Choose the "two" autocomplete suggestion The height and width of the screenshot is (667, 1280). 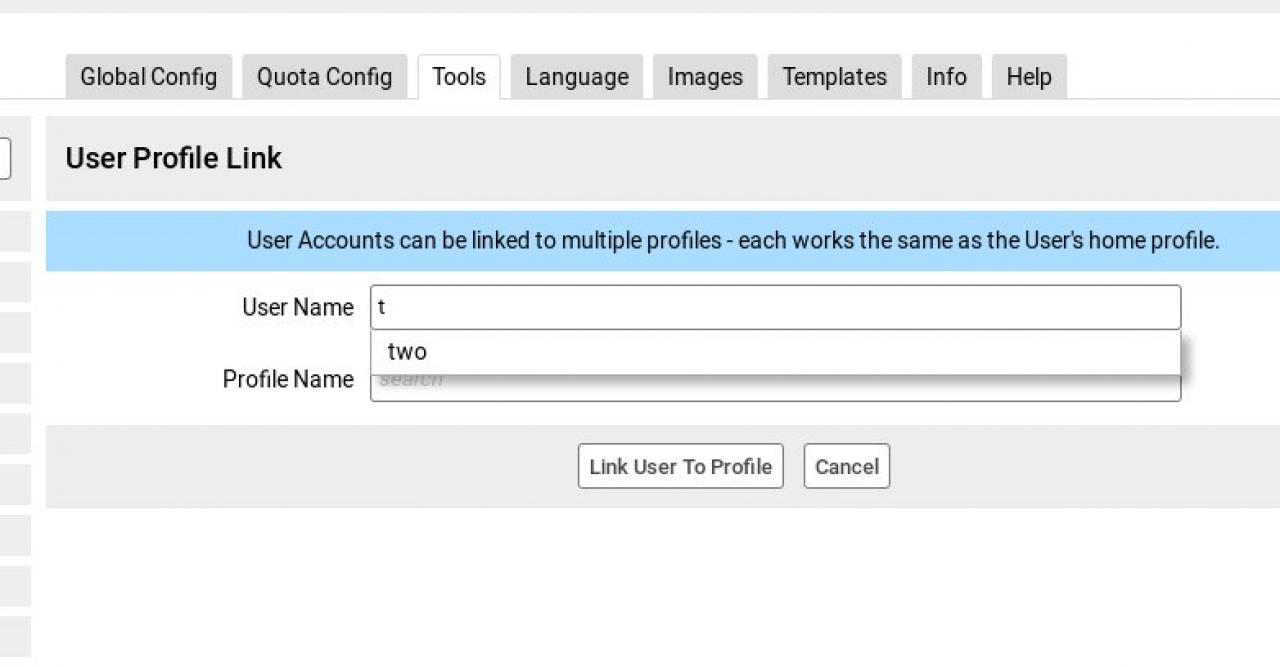408,352
